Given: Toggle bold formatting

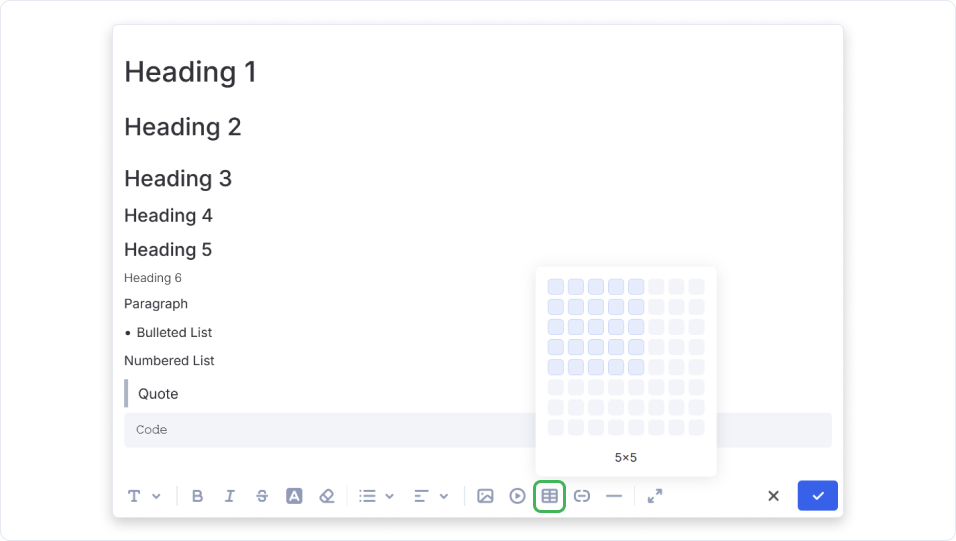Looking at the screenshot, I should [x=197, y=496].
